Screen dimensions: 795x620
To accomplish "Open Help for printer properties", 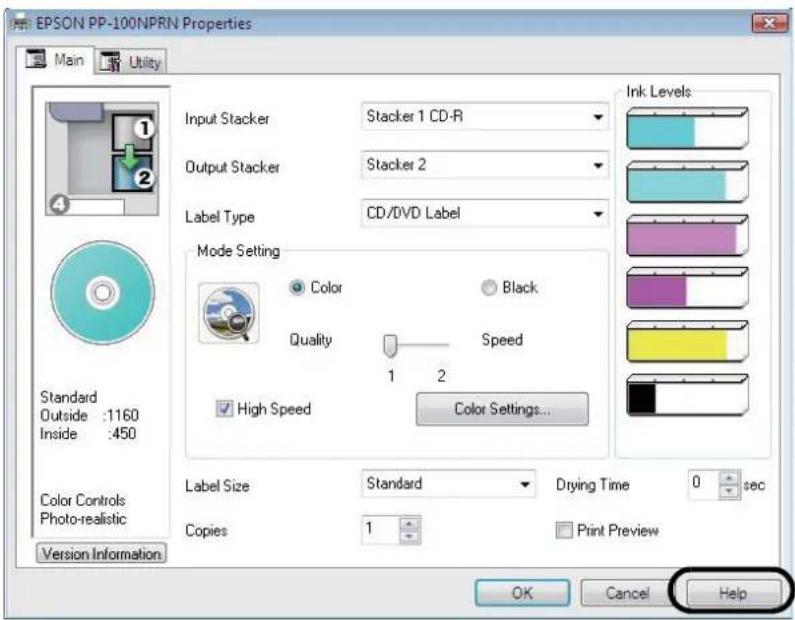I will click(x=733, y=593).
